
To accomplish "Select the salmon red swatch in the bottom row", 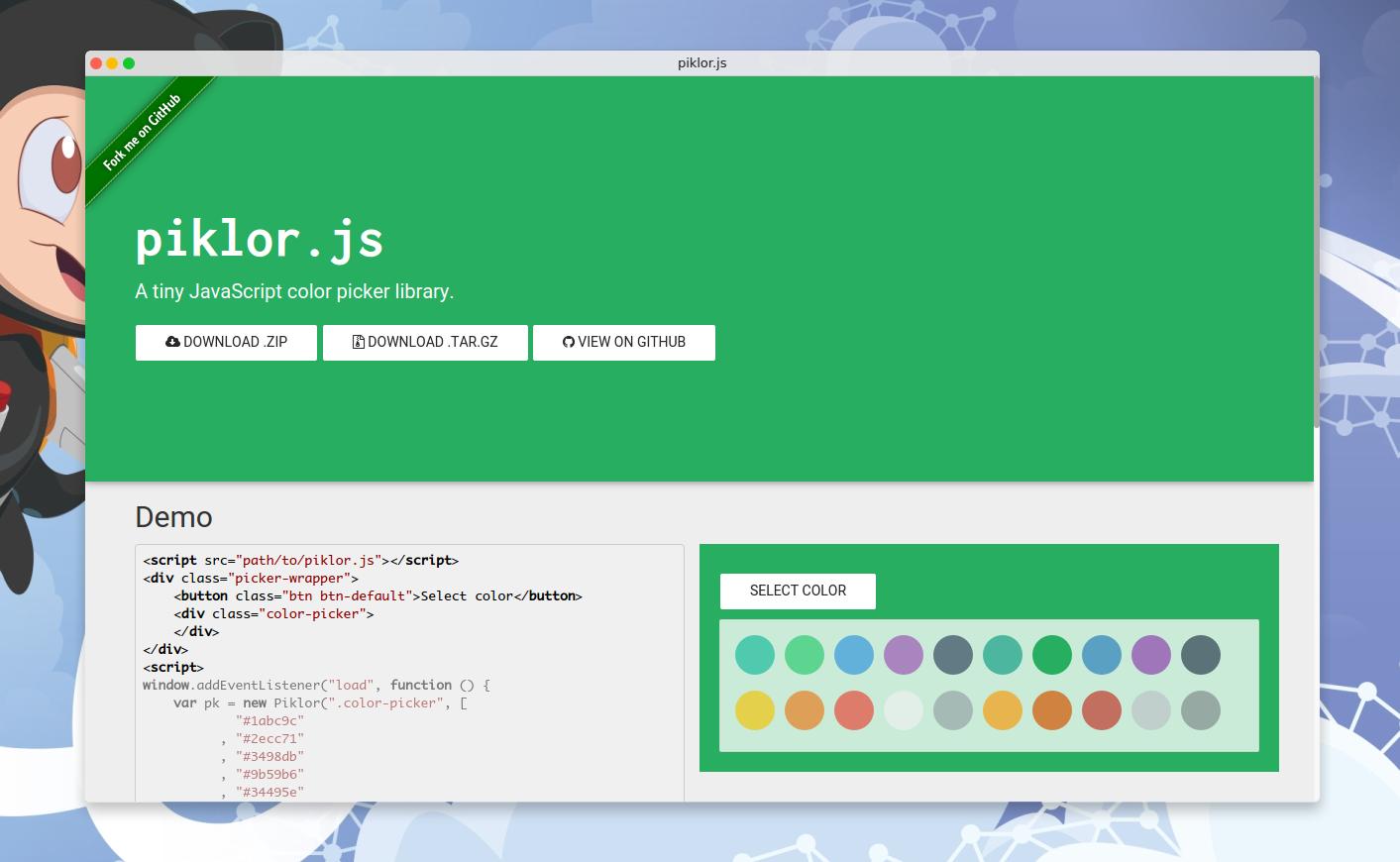I will pyautogui.click(x=854, y=710).
